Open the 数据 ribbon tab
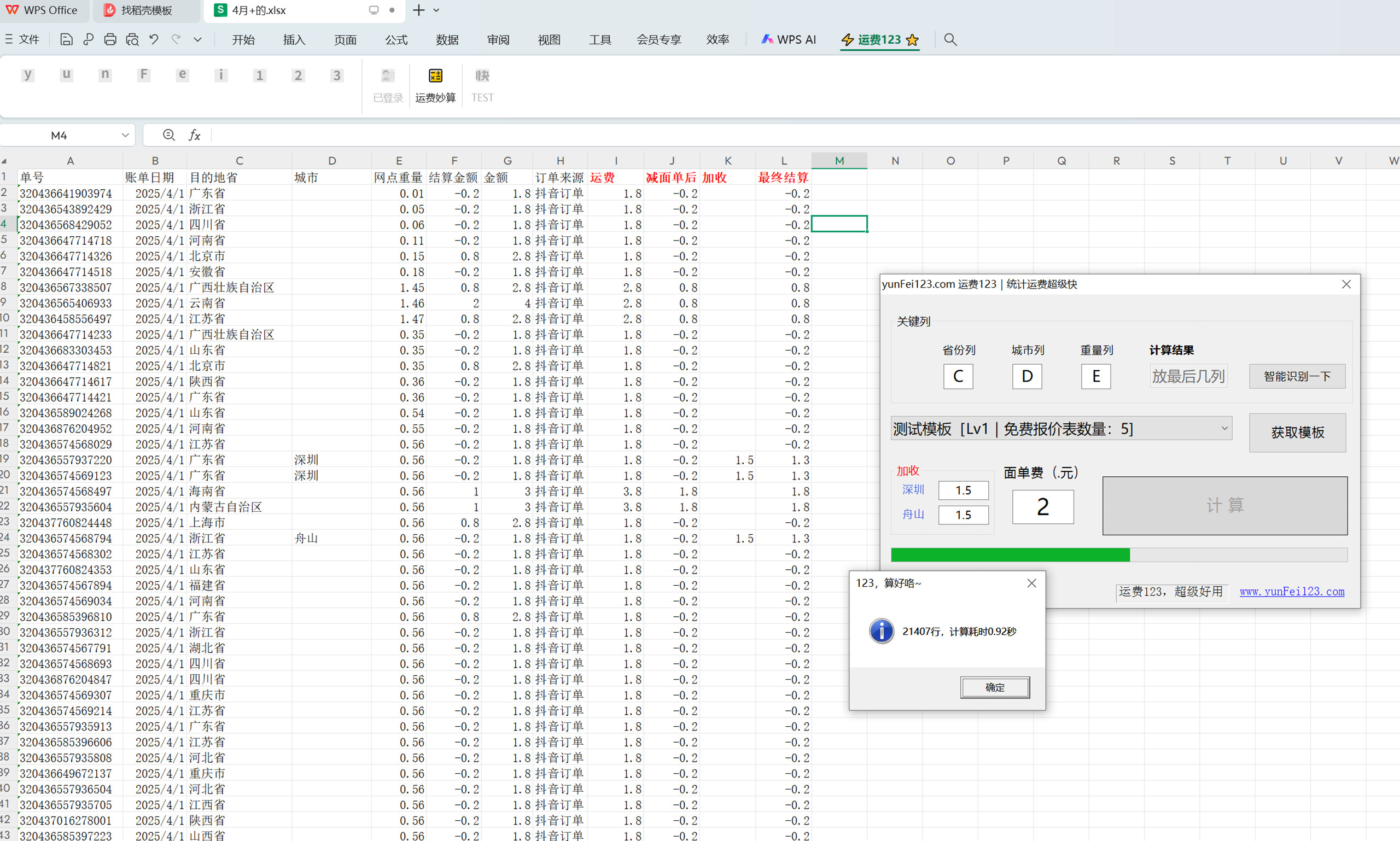This screenshot has width=1400, height=841. (447, 40)
